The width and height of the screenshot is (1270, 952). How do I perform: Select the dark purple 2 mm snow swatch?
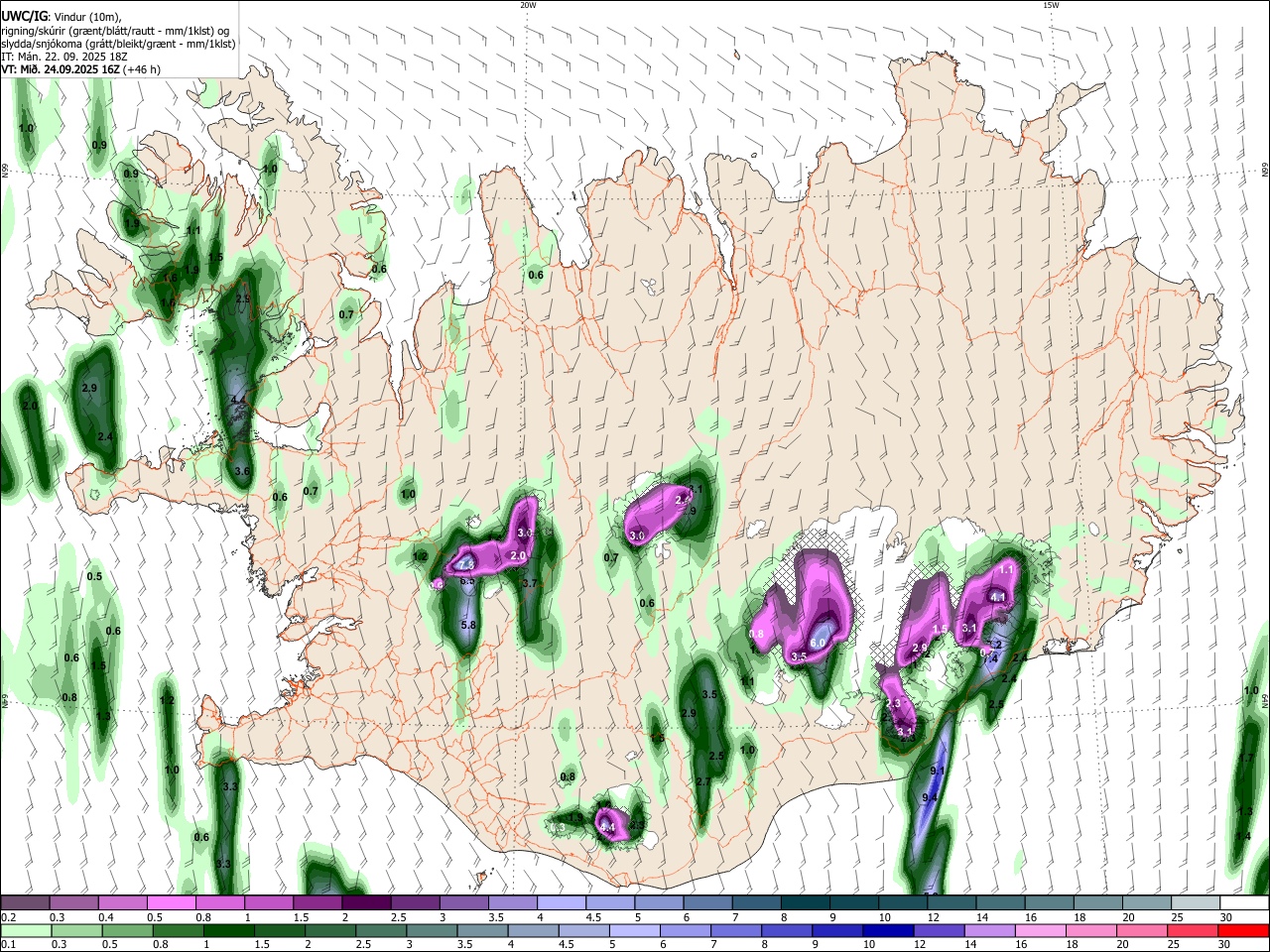pyautogui.click(x=367, y=902)
